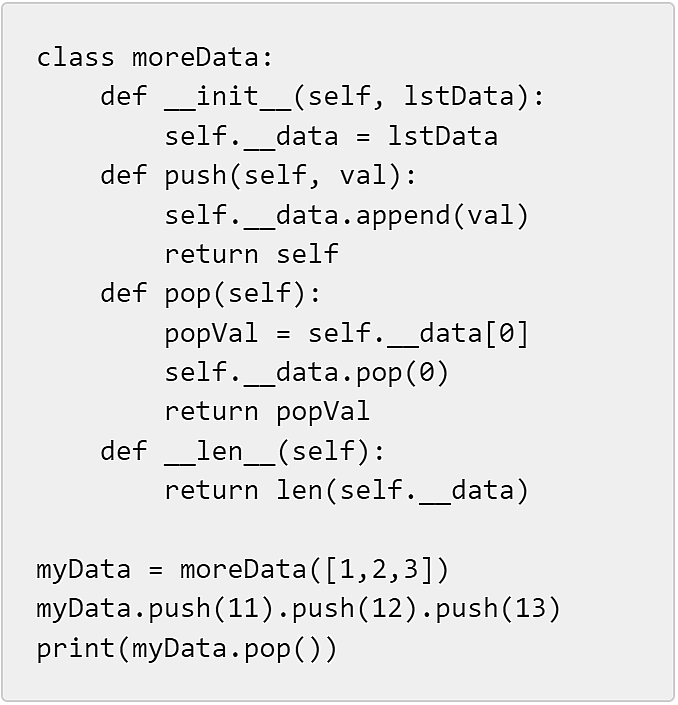The width and height of the screenshot is (678, 705).
Task: Click the push method name in its definition
Action: 196,175
